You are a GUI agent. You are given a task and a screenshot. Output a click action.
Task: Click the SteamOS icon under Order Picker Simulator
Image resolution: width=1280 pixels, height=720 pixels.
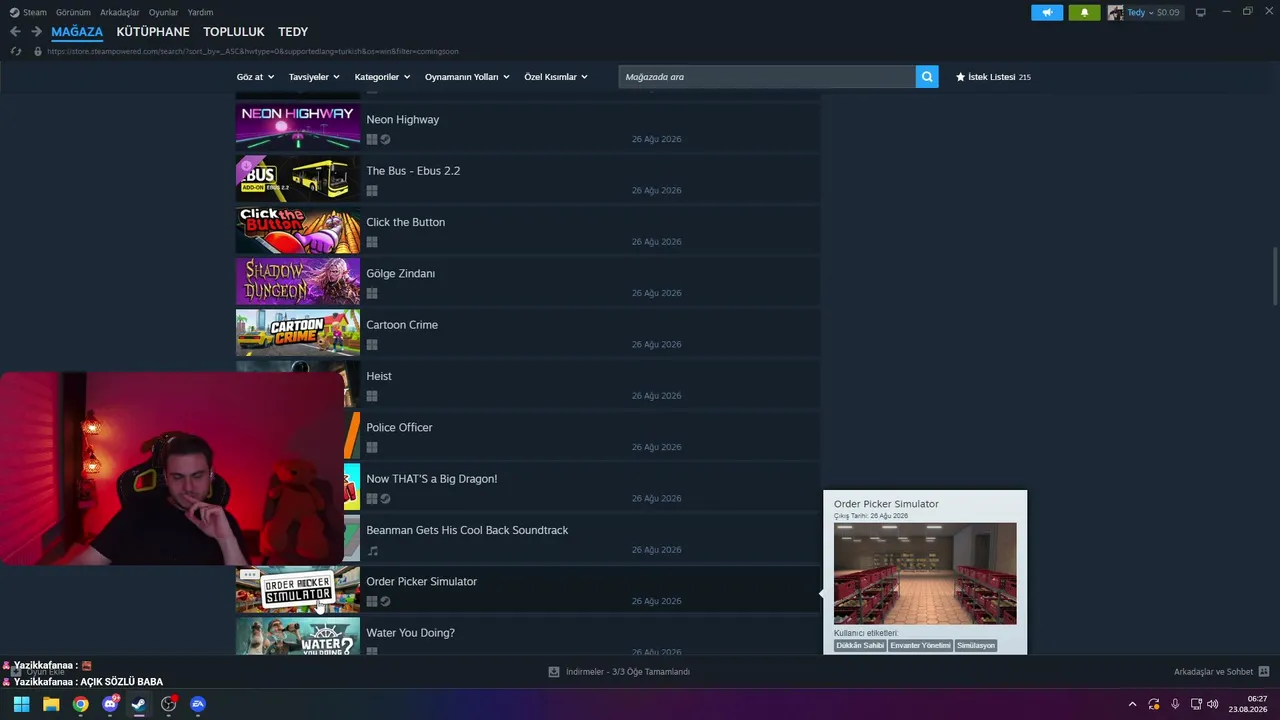[385, 601]
